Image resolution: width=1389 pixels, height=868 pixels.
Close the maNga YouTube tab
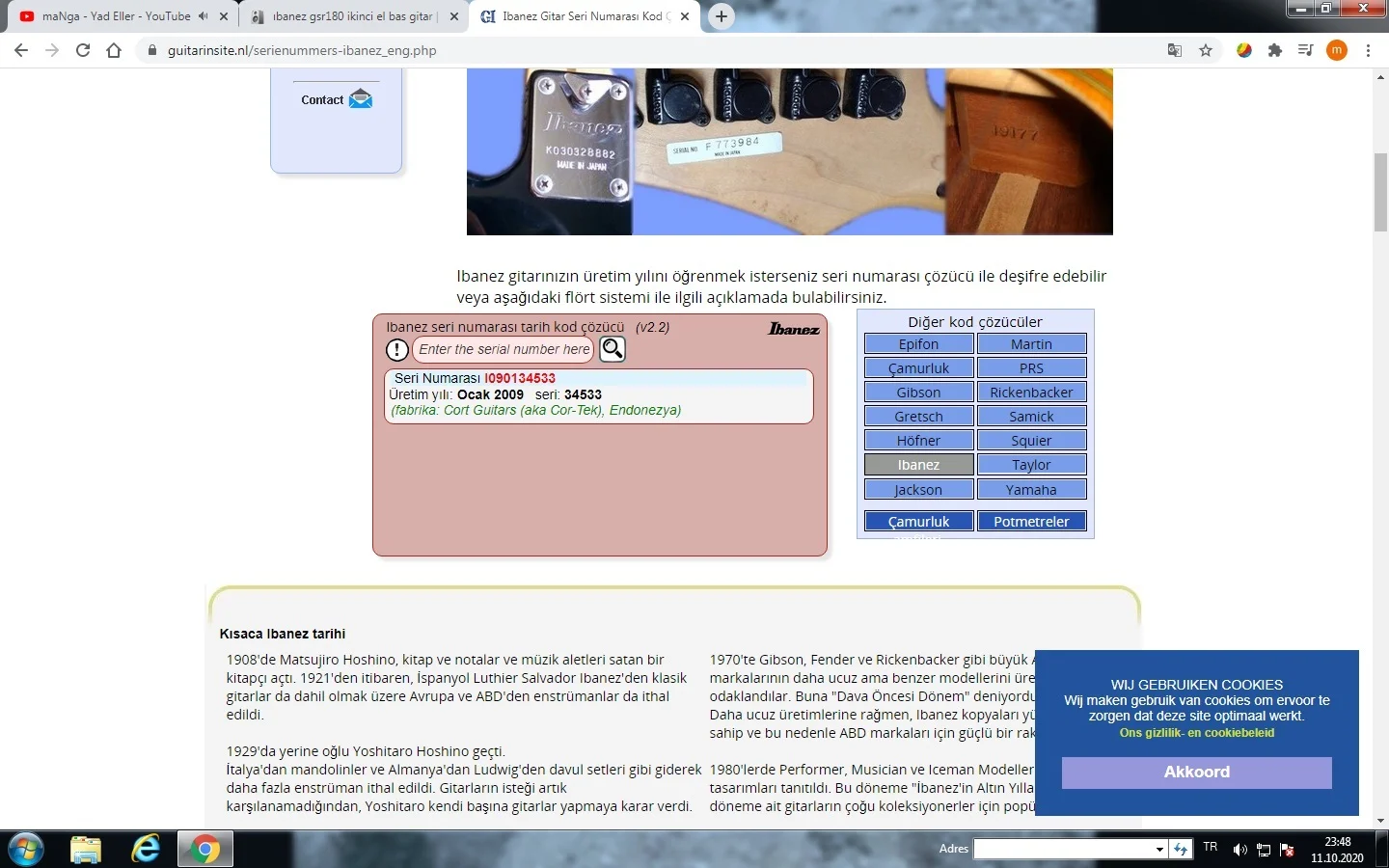click(x=225, y=16)
